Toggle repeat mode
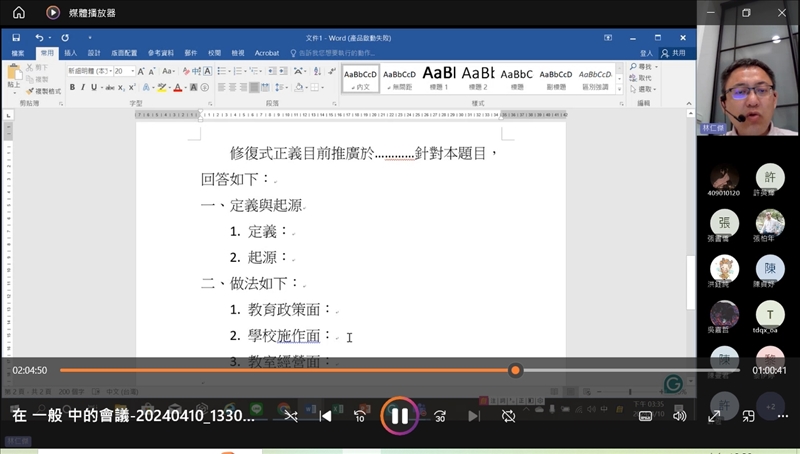Viewport: 800px width, 454px height. 508,416
